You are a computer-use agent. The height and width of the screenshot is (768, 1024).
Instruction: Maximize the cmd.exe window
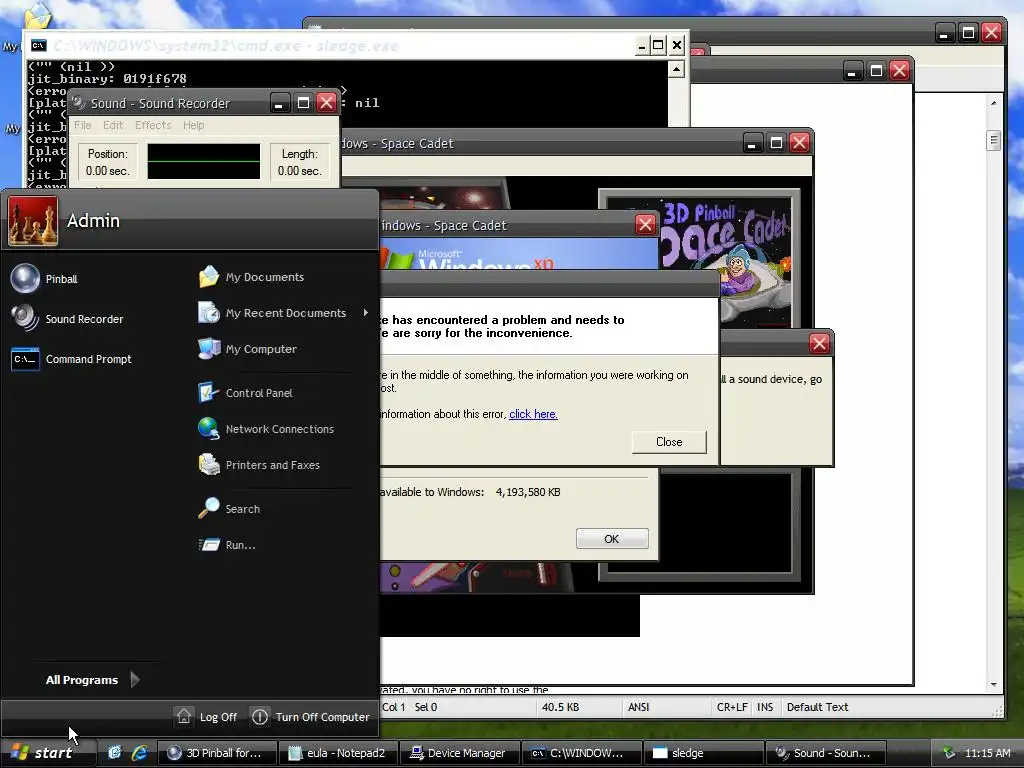coord(658,45)
